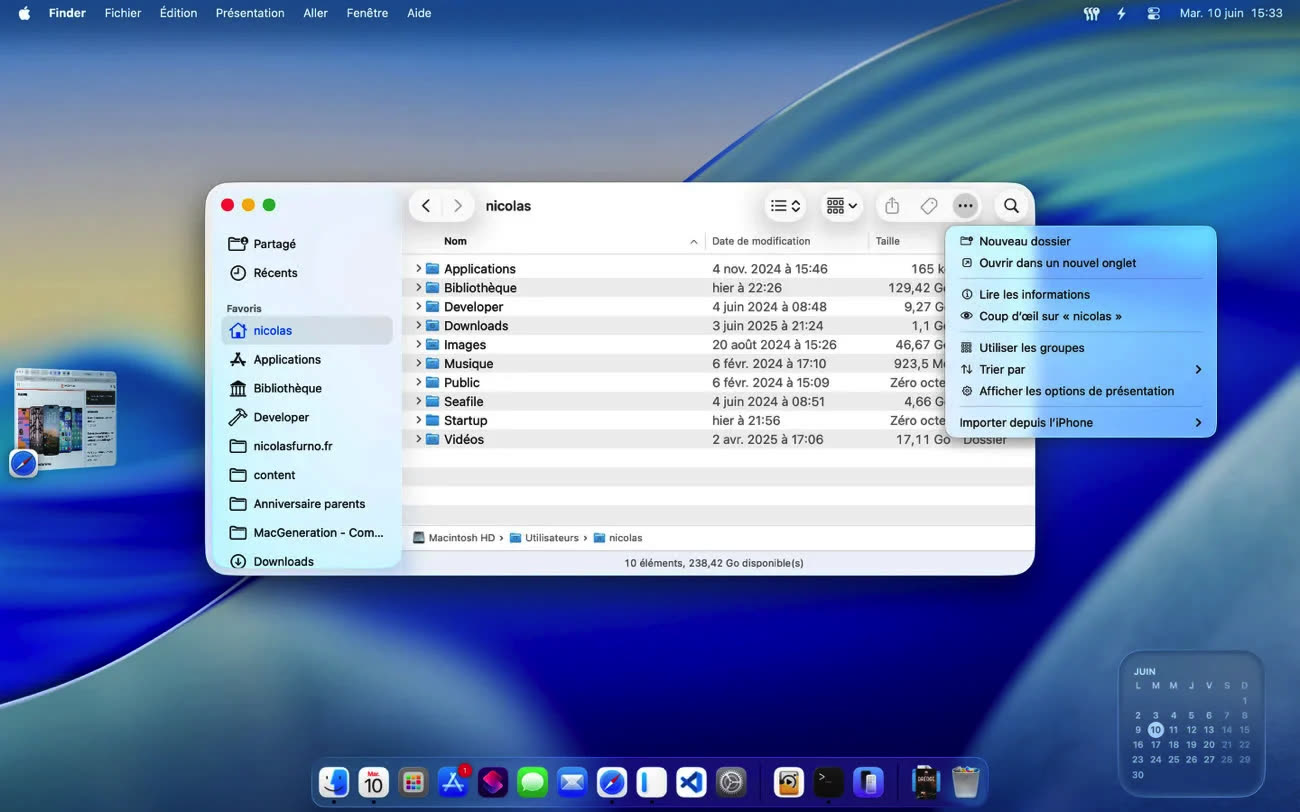1300x812 pixels.
Task: Sort by the Date de modification column
Action: tap(761, 241)
